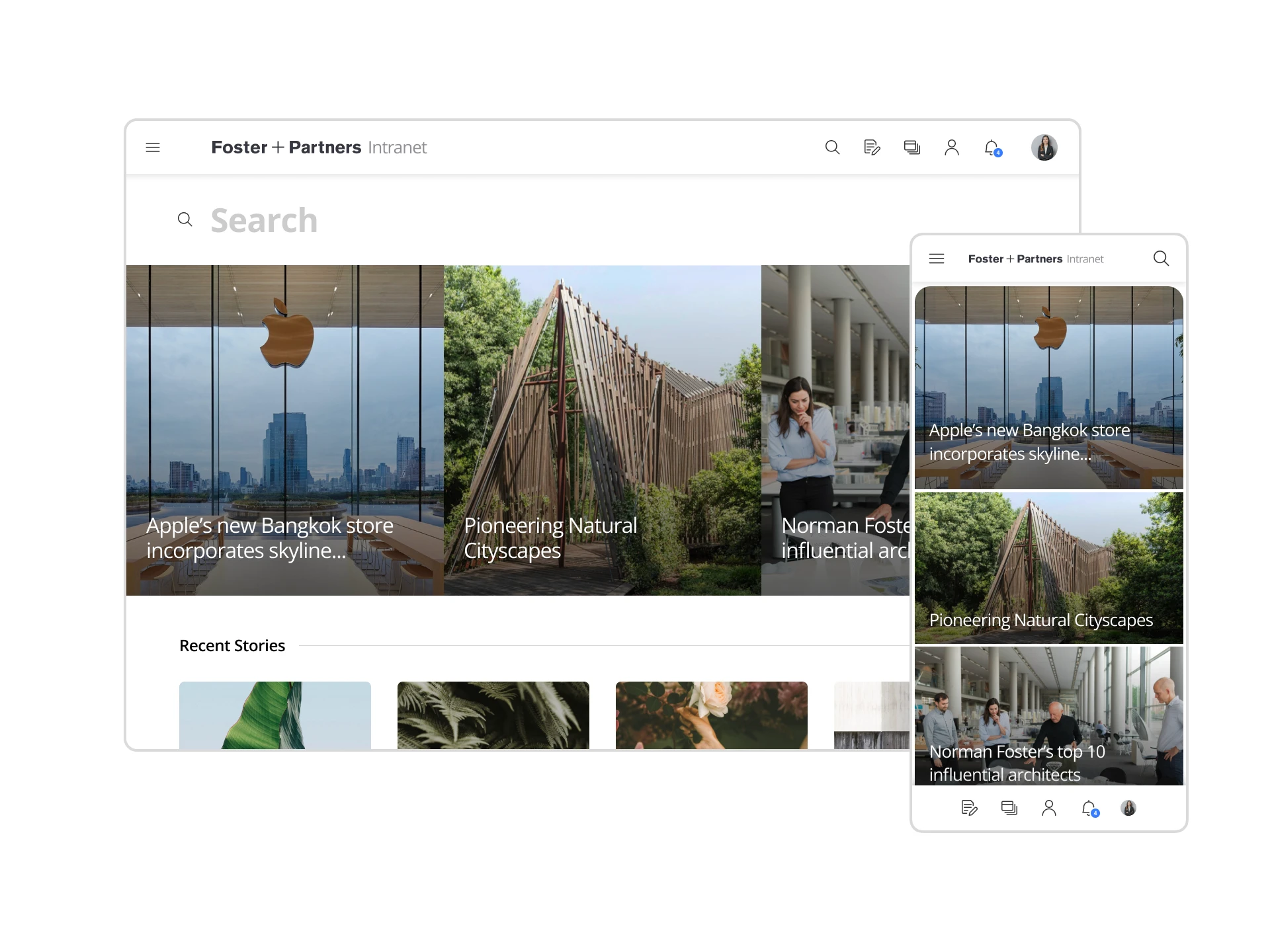The image size is (1270, 952).
Task: Click the magnifier icon beside Search field
Action: click(185, 219)
